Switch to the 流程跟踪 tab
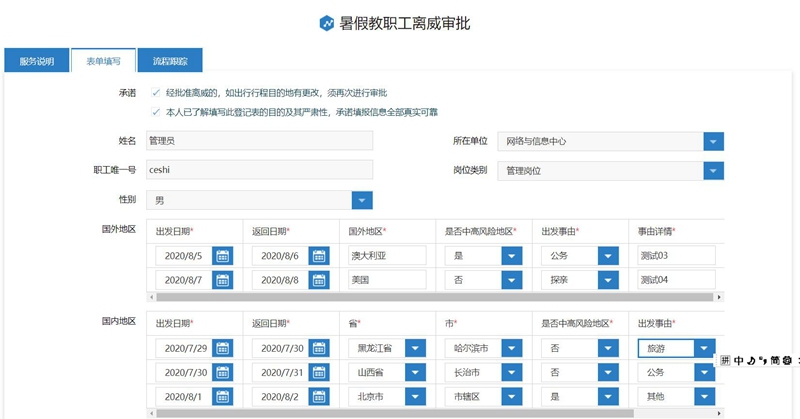The image size is (800, 419). [x=169, y=61]
